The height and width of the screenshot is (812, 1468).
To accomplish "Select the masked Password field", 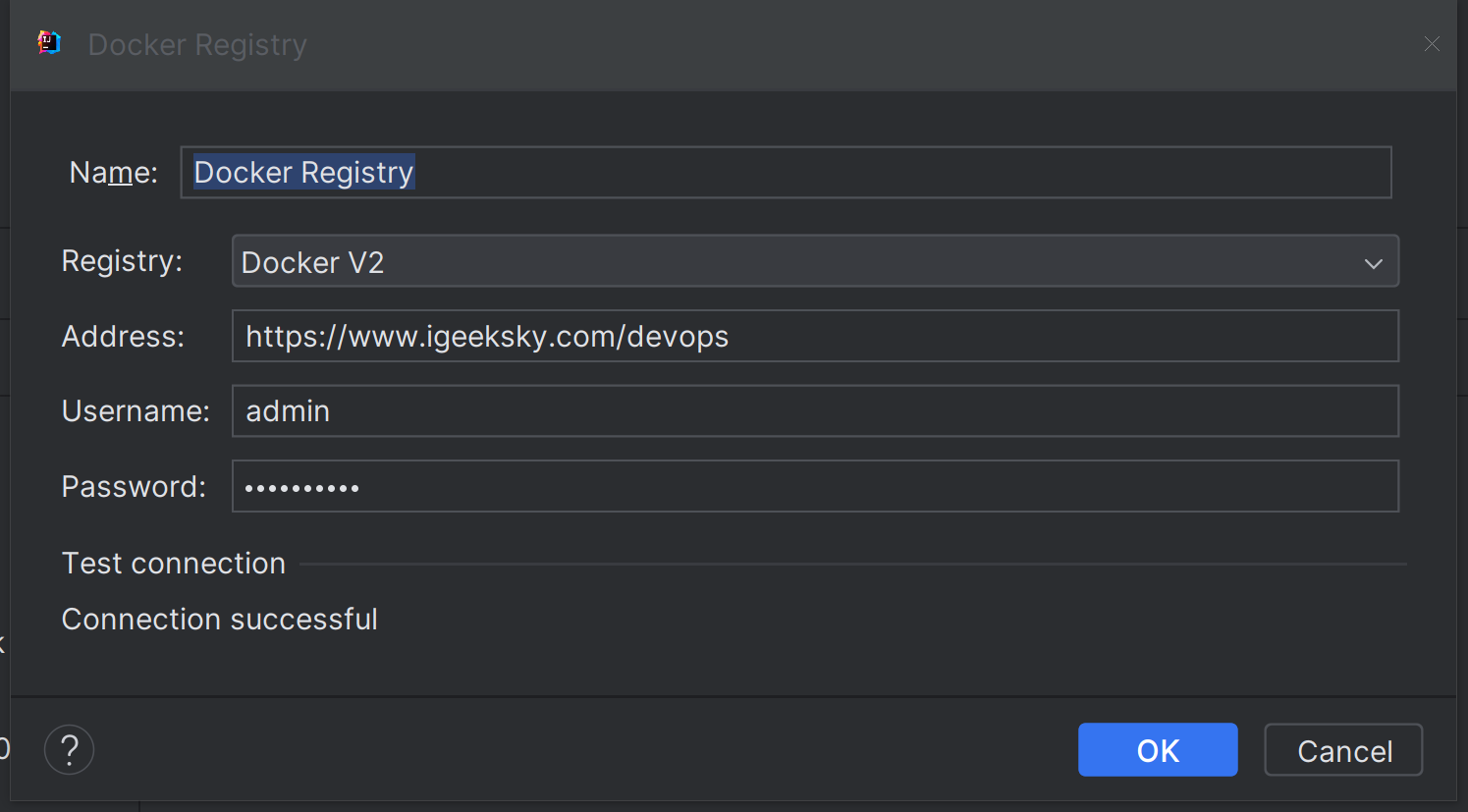I will point(815,487).
